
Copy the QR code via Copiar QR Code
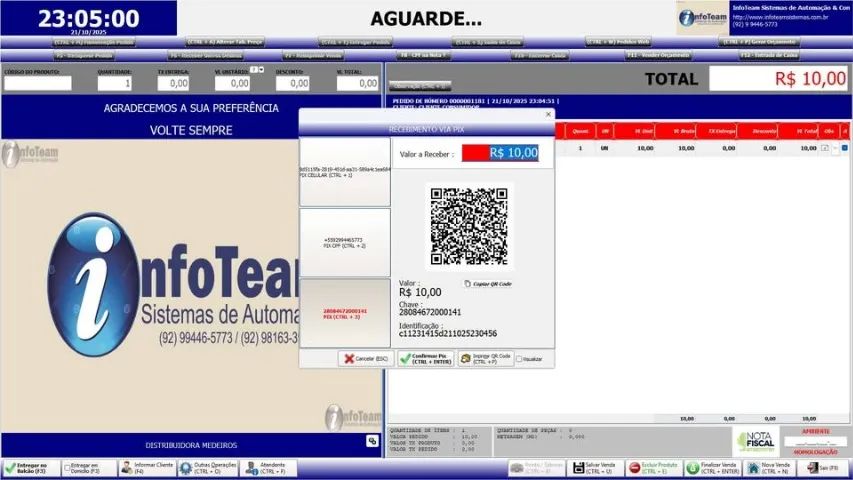pos(488,284)
